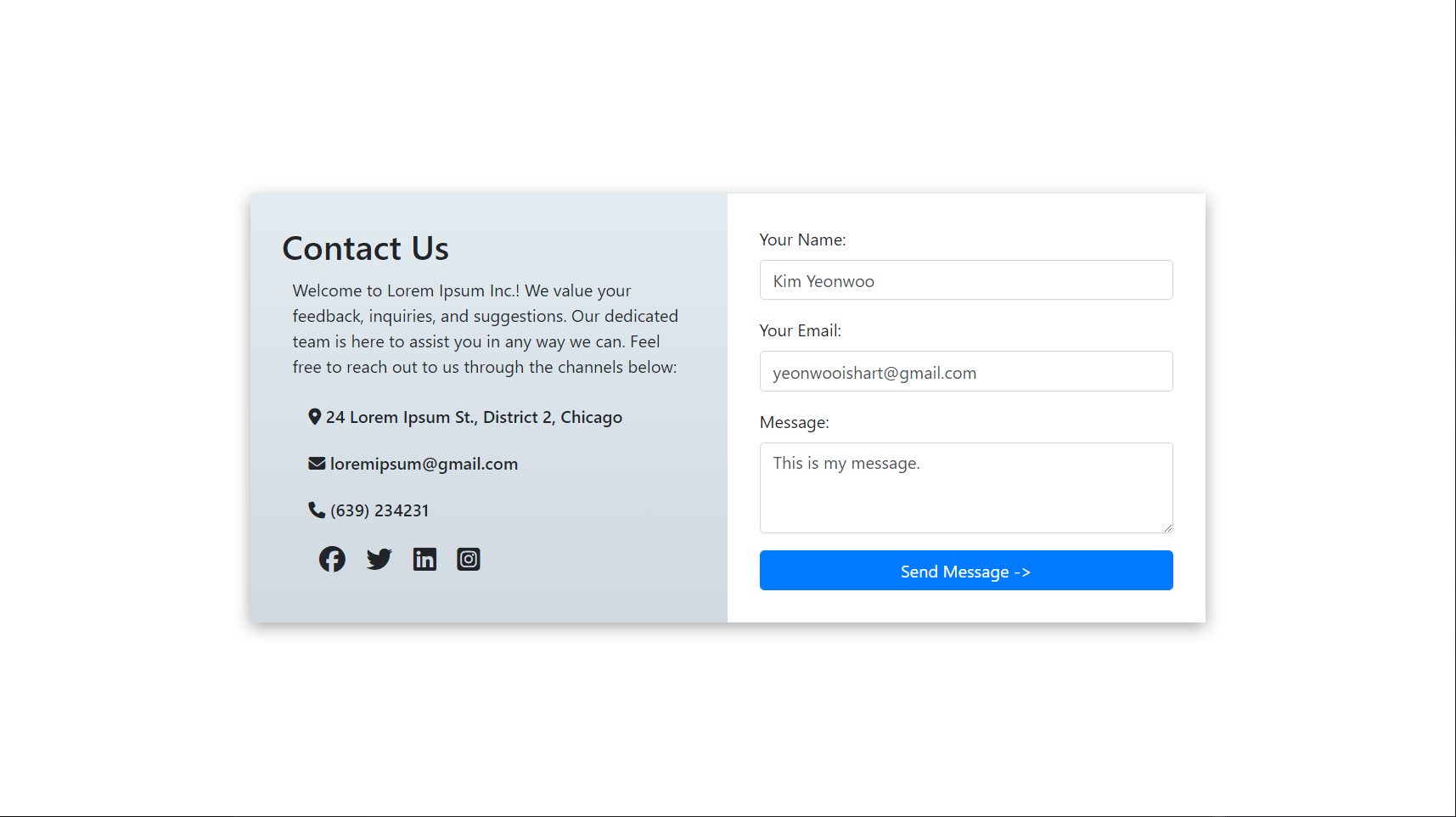Click the (639) 234231 phone number
The height and width of the screenshot is (817, 1456).
click(379, 510)
